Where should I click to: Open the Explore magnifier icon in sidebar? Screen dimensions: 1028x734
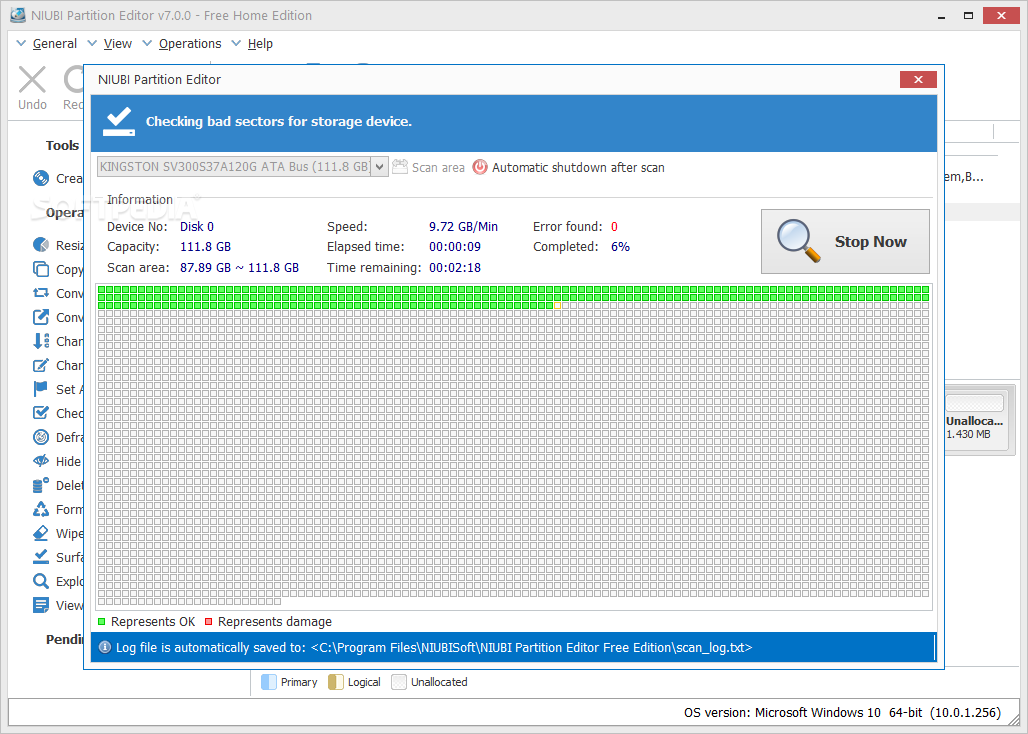point(41,581)
